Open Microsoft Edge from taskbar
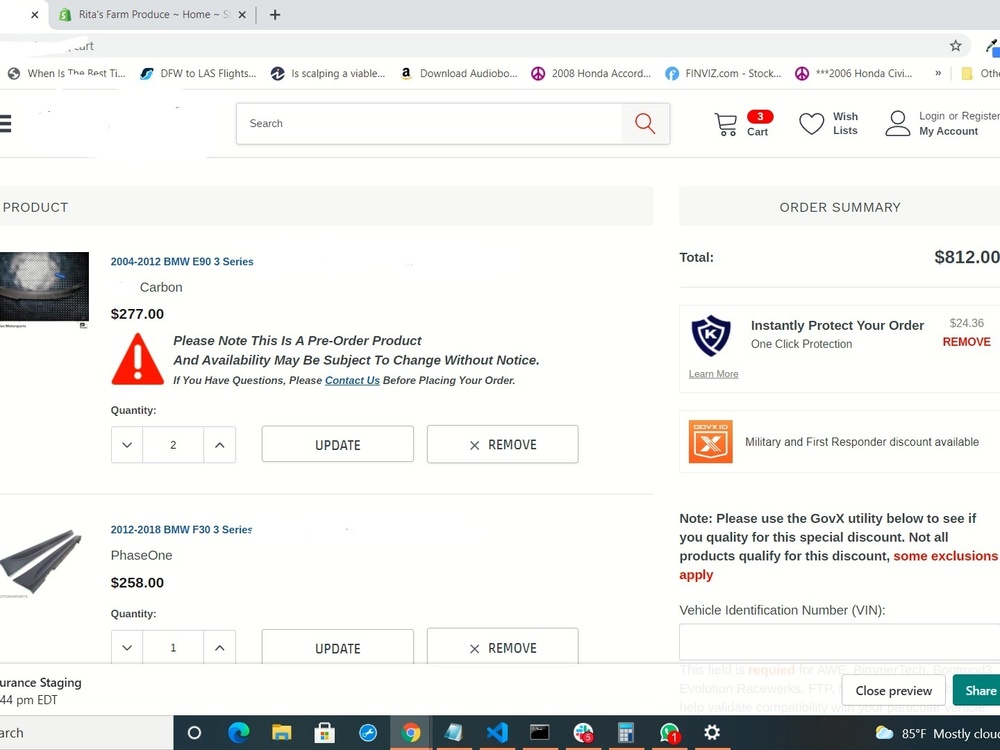This screenshot has height=750, width=1000. point(239,733)
